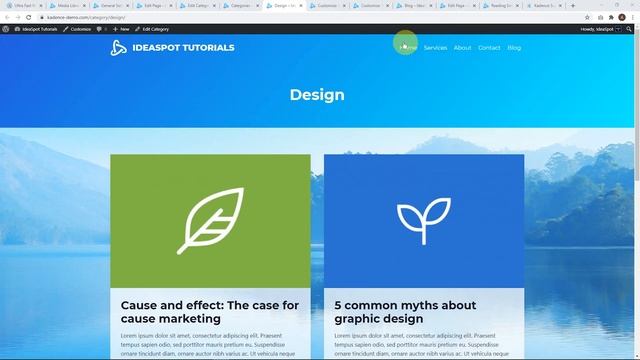Viewport: 640px width, 360px height.
Task: Click the page vertical scrollbar
Action: (637, 106)
